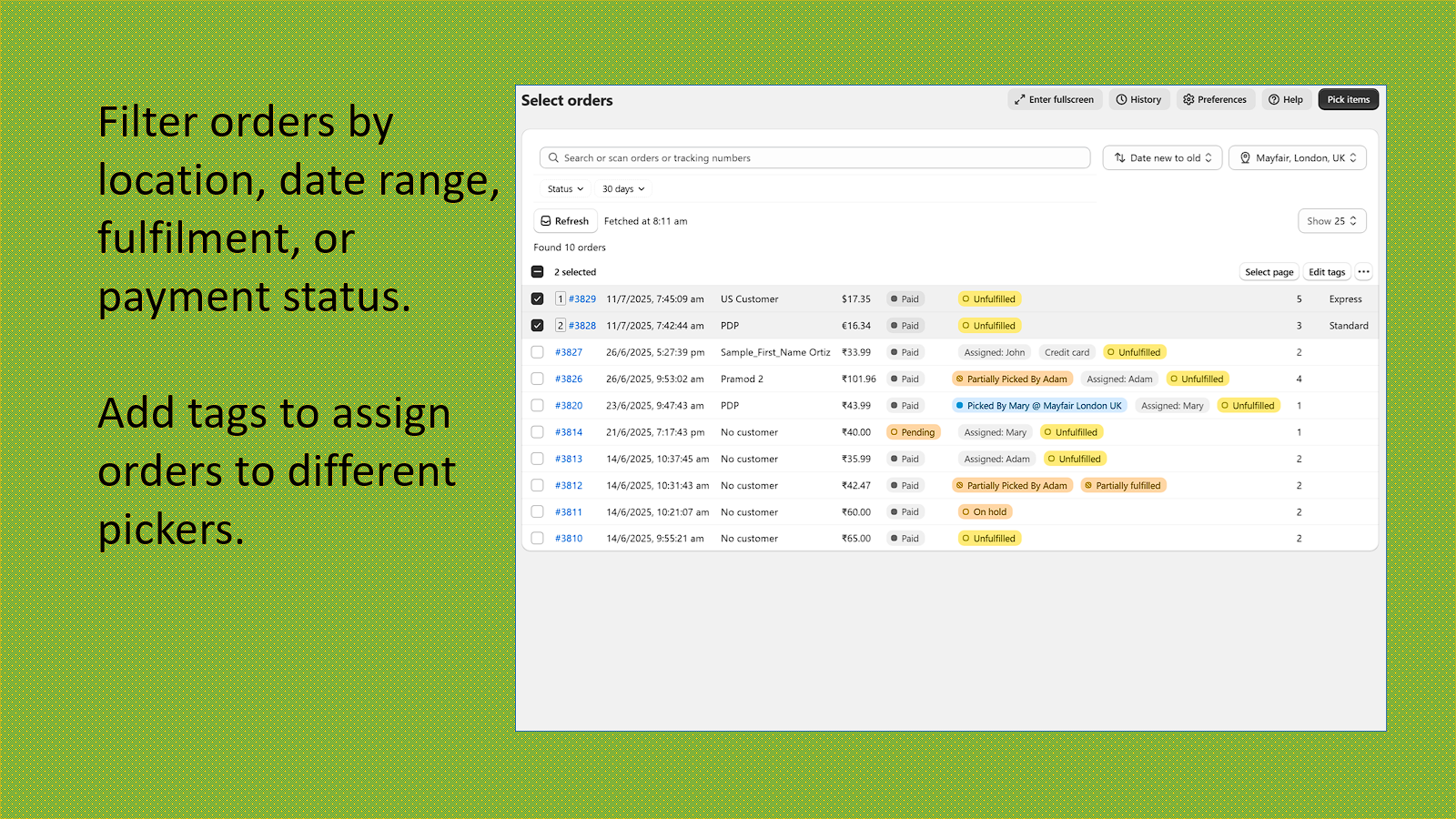Check the checkbox for order #3827
The image size is (1456, 819).
[537, 352]
